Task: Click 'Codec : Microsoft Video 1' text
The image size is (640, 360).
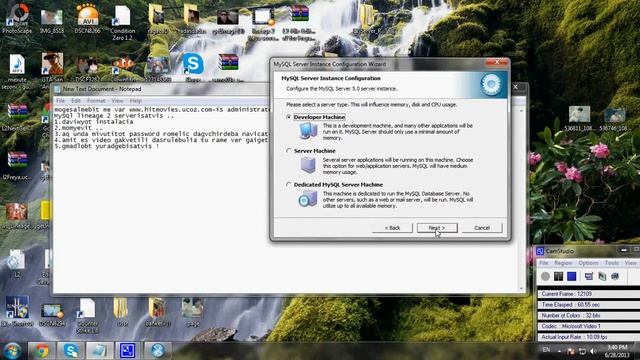Action: coord(571,327)
